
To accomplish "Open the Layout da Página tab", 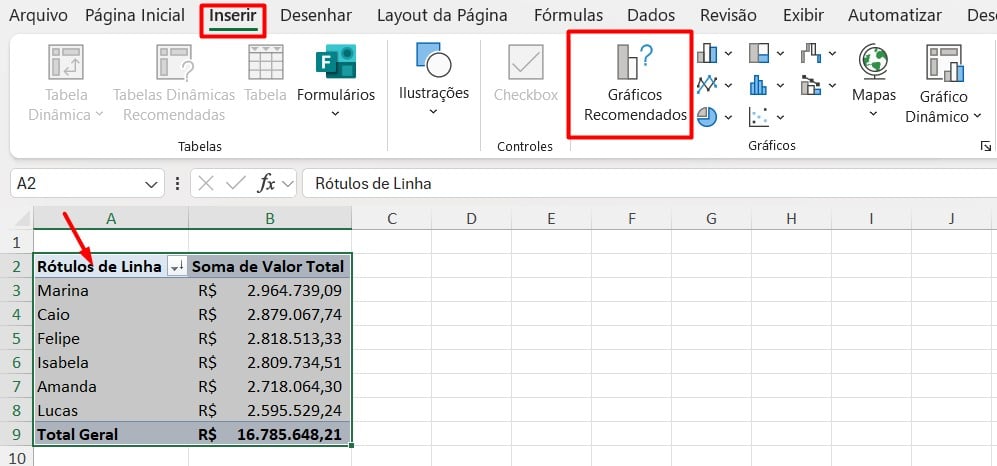I will [443, 15].
